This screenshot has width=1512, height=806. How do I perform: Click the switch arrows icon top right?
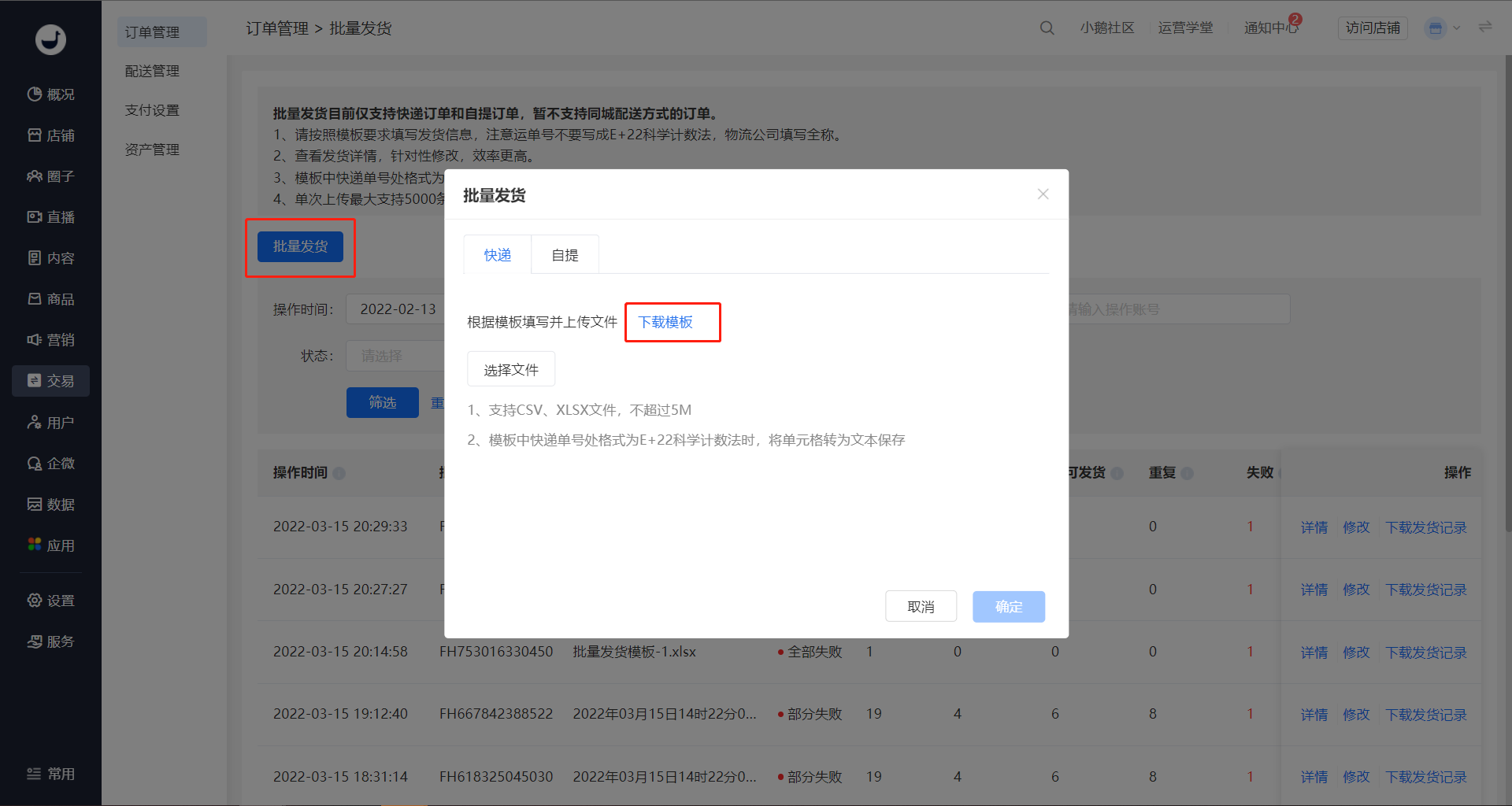click(1485, 27)
